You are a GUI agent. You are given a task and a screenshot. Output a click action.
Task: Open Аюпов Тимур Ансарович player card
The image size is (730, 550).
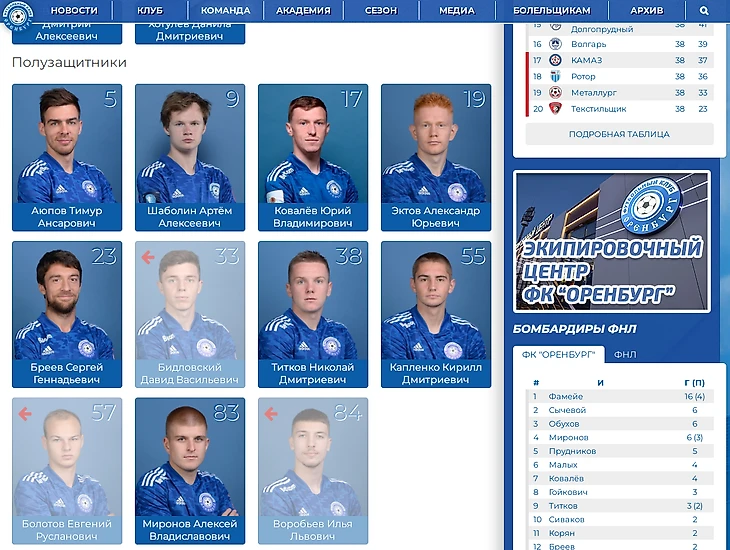(x=67, y=157)
